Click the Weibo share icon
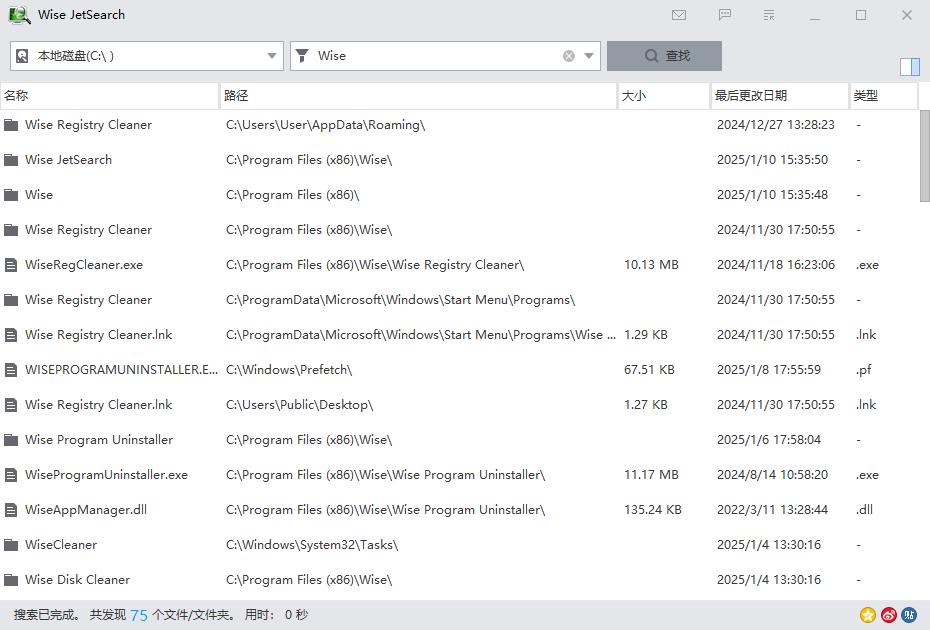930x630 pixels. [x=888, y=615]
